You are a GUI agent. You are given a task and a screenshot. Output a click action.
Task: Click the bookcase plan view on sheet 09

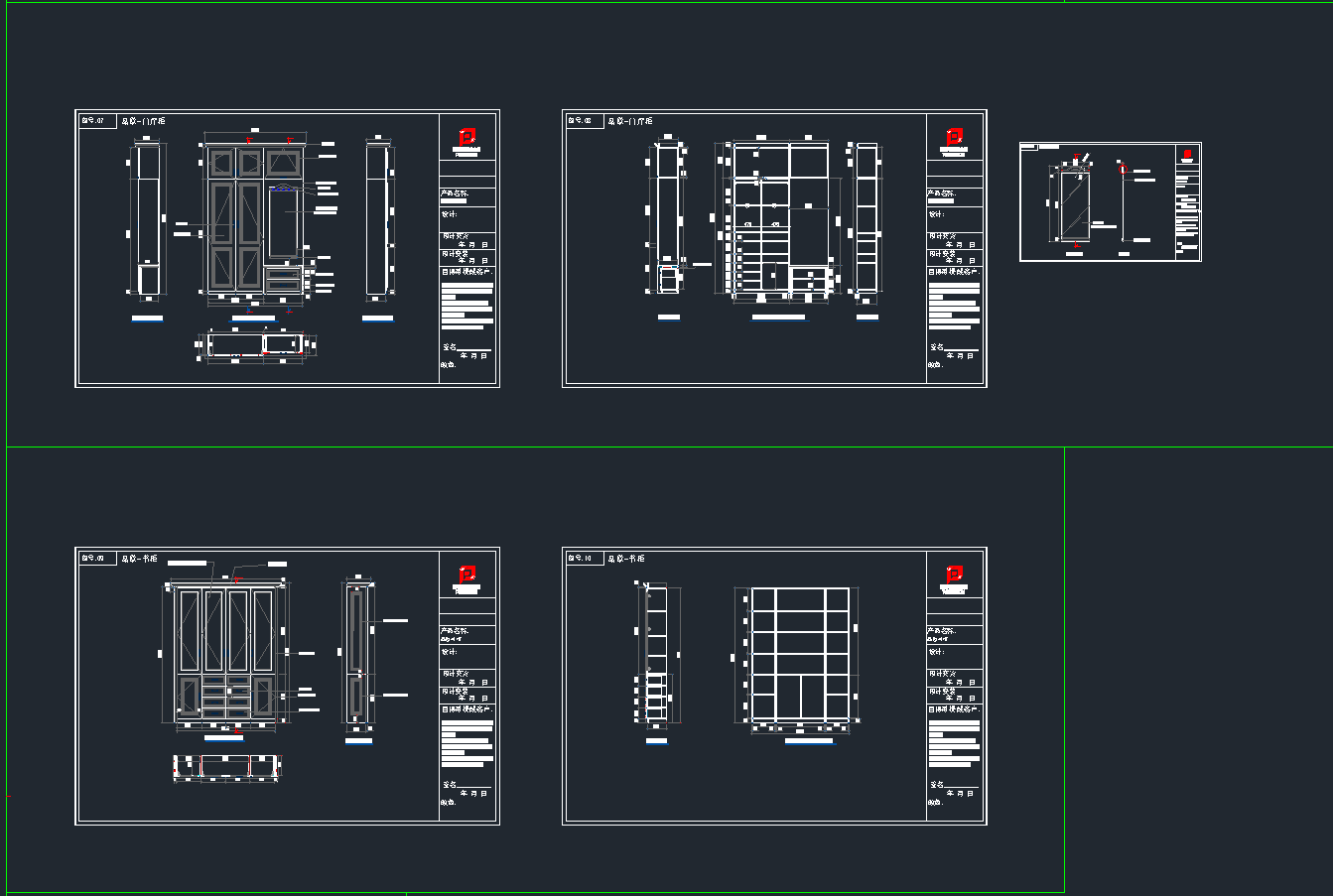coord(226,767)
